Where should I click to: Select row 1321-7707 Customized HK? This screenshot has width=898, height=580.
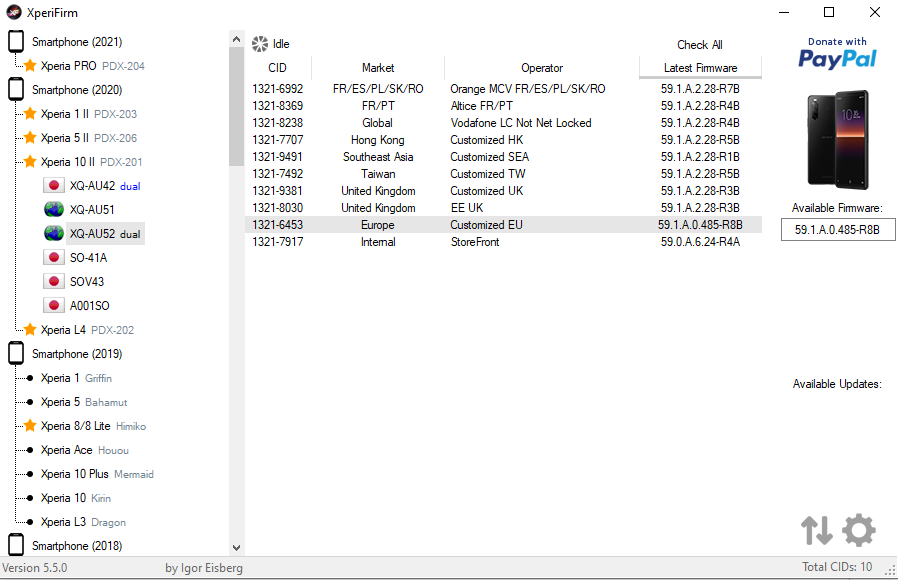pos(504,140)
